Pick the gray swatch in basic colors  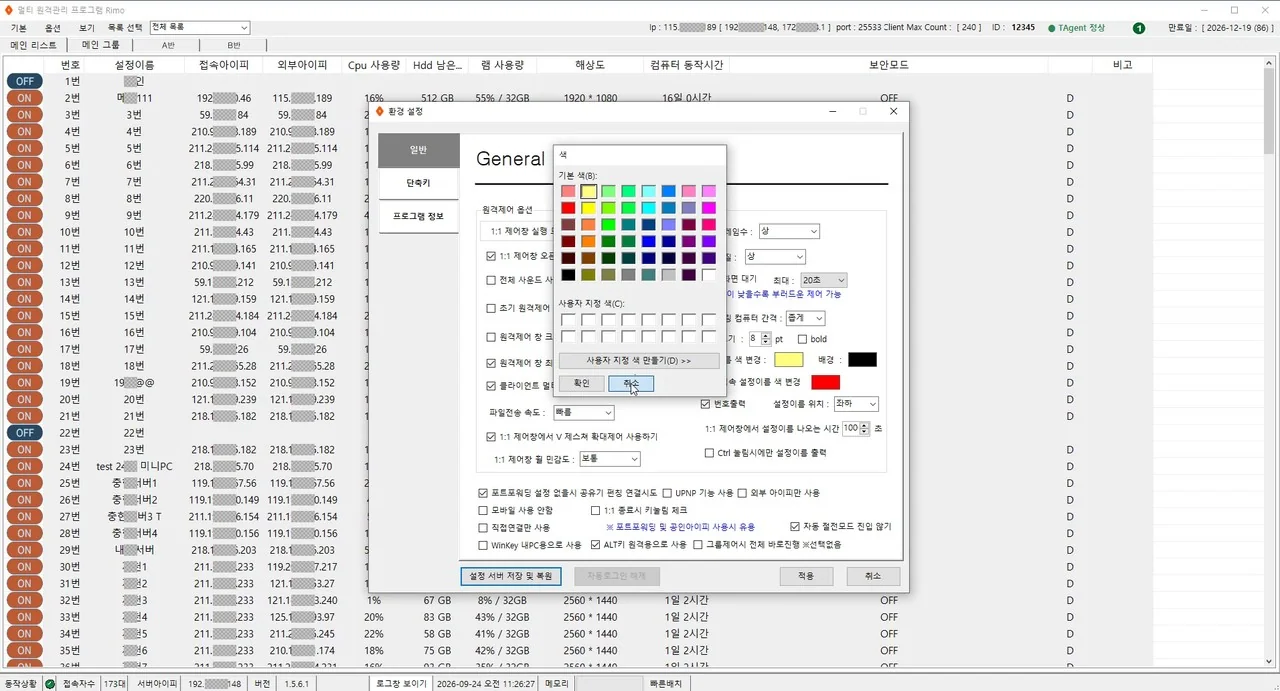click(628, 275)
